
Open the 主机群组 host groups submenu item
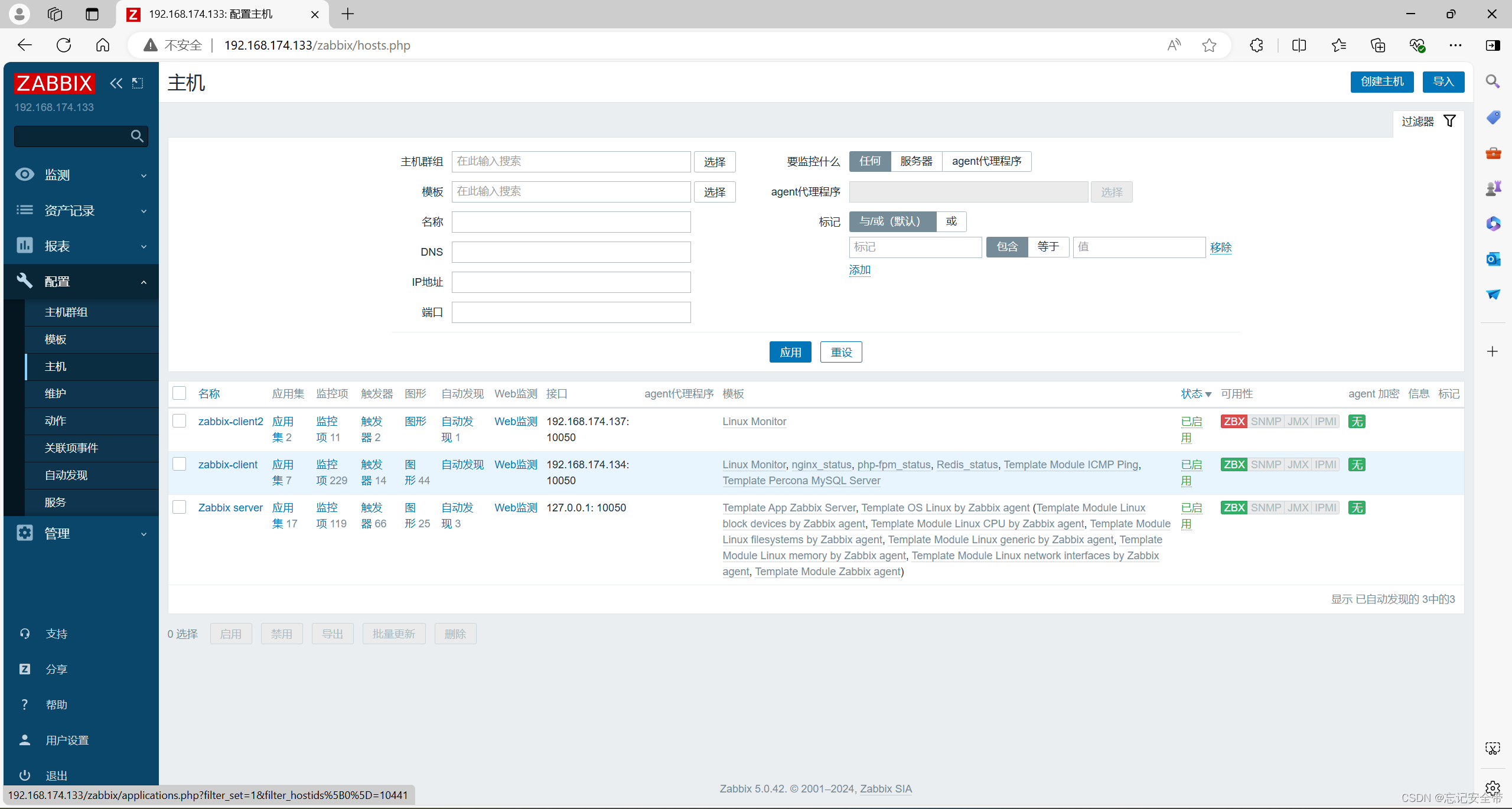tap(66, 312)
